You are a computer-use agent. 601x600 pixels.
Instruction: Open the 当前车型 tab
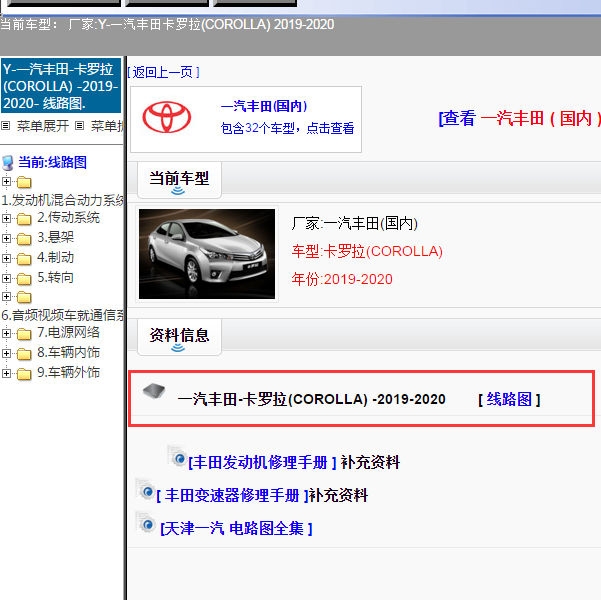point(179,180)
